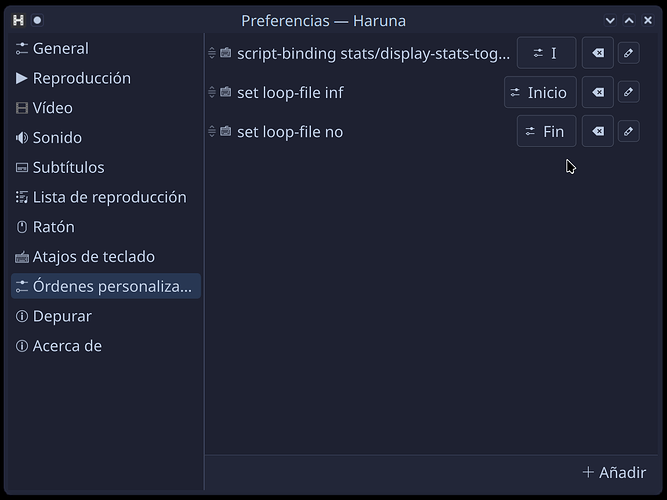Delete the 'set loop-file inf' command
This screenshot has width=667, height=500.
[x=598, y=92]
